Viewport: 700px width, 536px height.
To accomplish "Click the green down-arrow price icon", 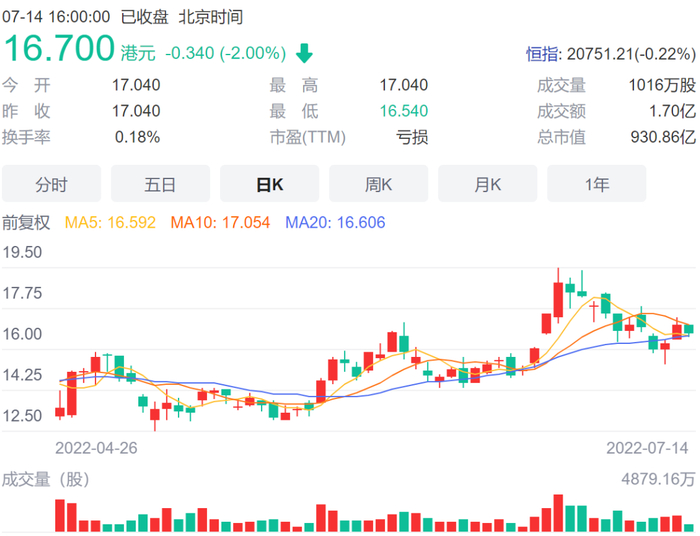I will click(x=304, y=53).
